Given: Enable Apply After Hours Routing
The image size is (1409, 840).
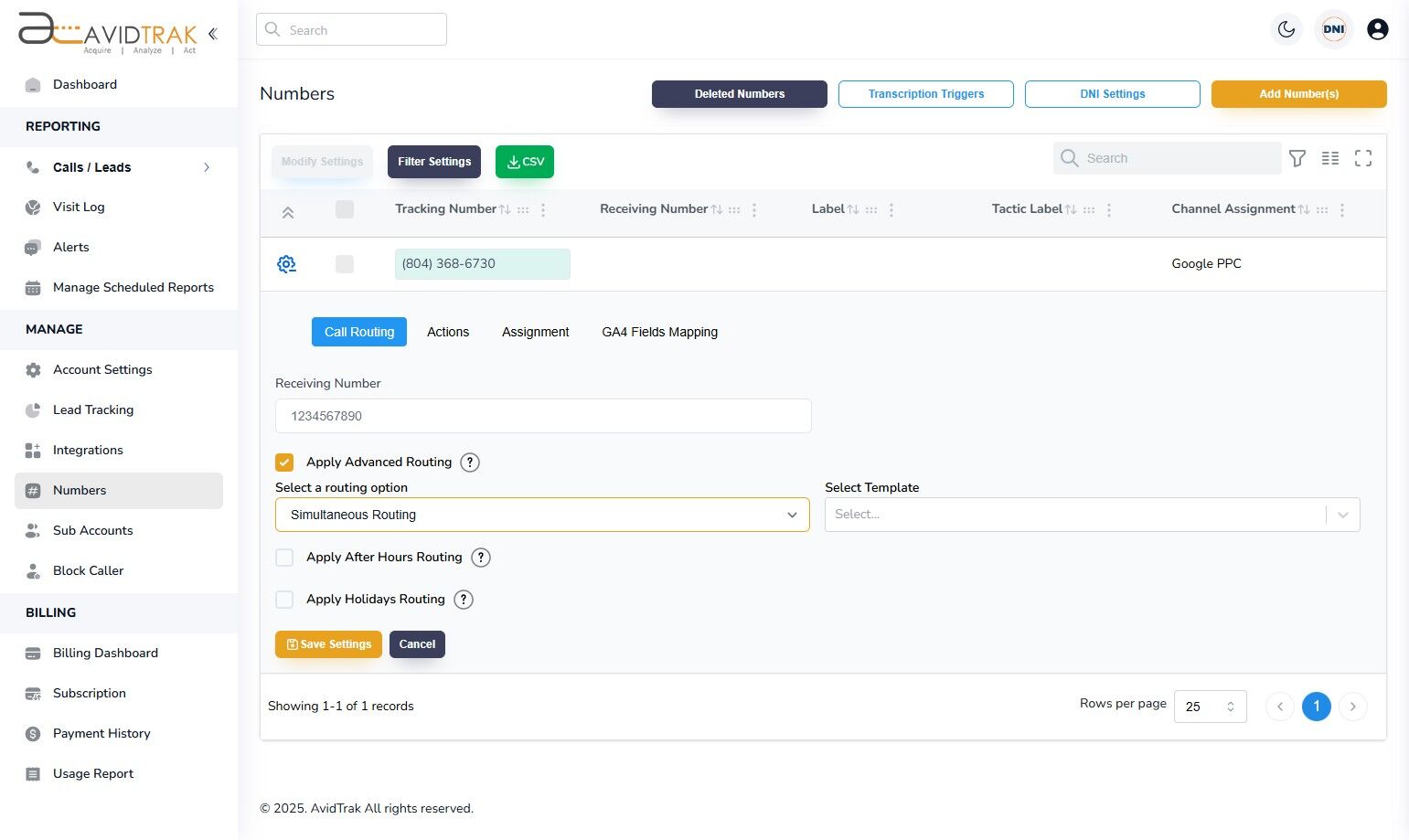Looking at the screenshot, I should coord(284,557).
